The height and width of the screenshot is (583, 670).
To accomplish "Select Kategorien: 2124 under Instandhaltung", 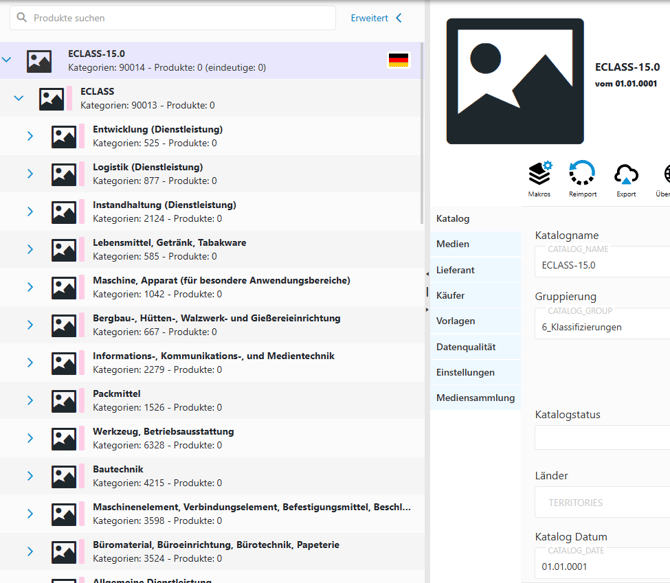I will [x=129, y=219].
